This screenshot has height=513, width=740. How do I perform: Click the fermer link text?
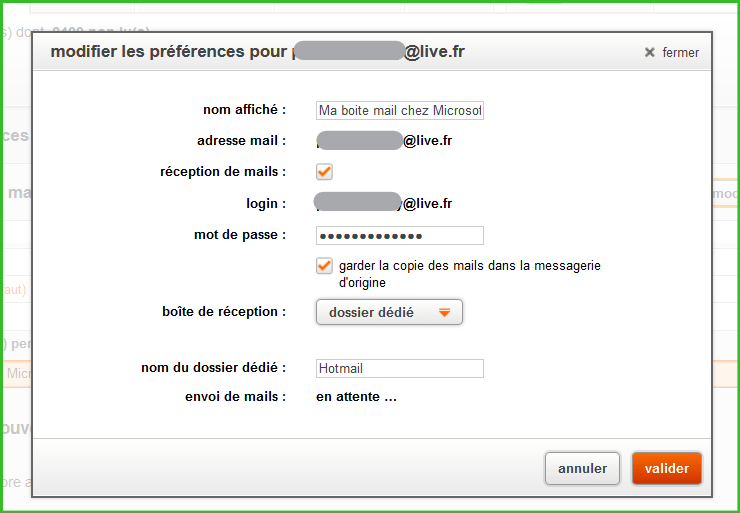(x=680, y=53)
